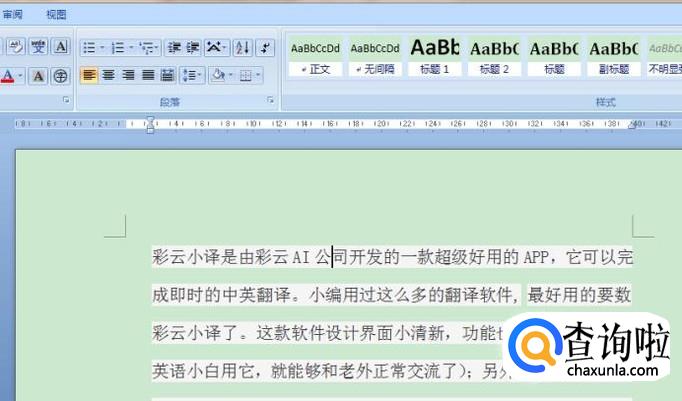Open the 审阅 ribbon tab
682x401 pixels.
click(x=12, y=15)
